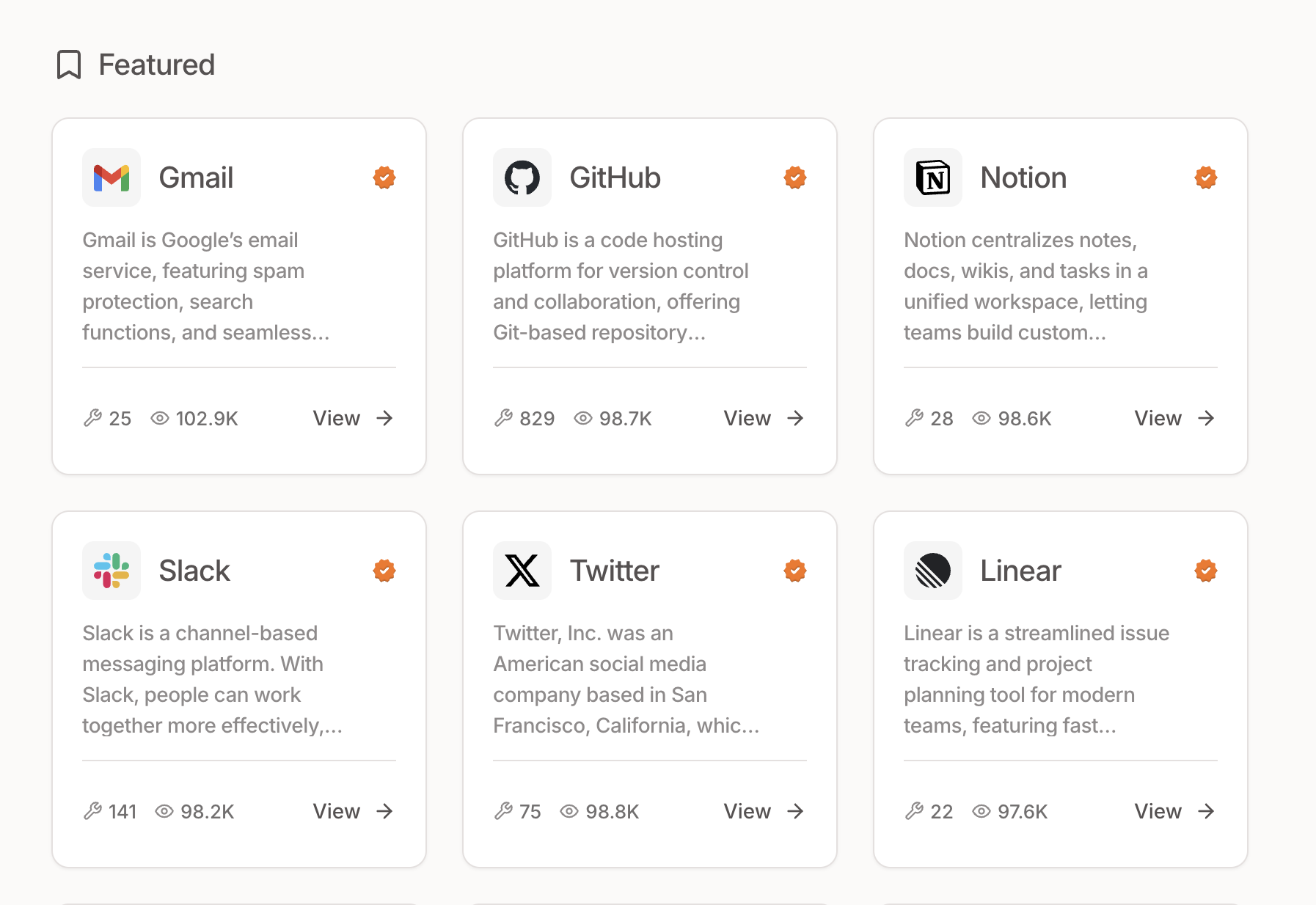Image resolution: width=1316 pixels, height=905 pixels.
Task: Click the GitHub octocat logo icon
Action: click(522, 177)
